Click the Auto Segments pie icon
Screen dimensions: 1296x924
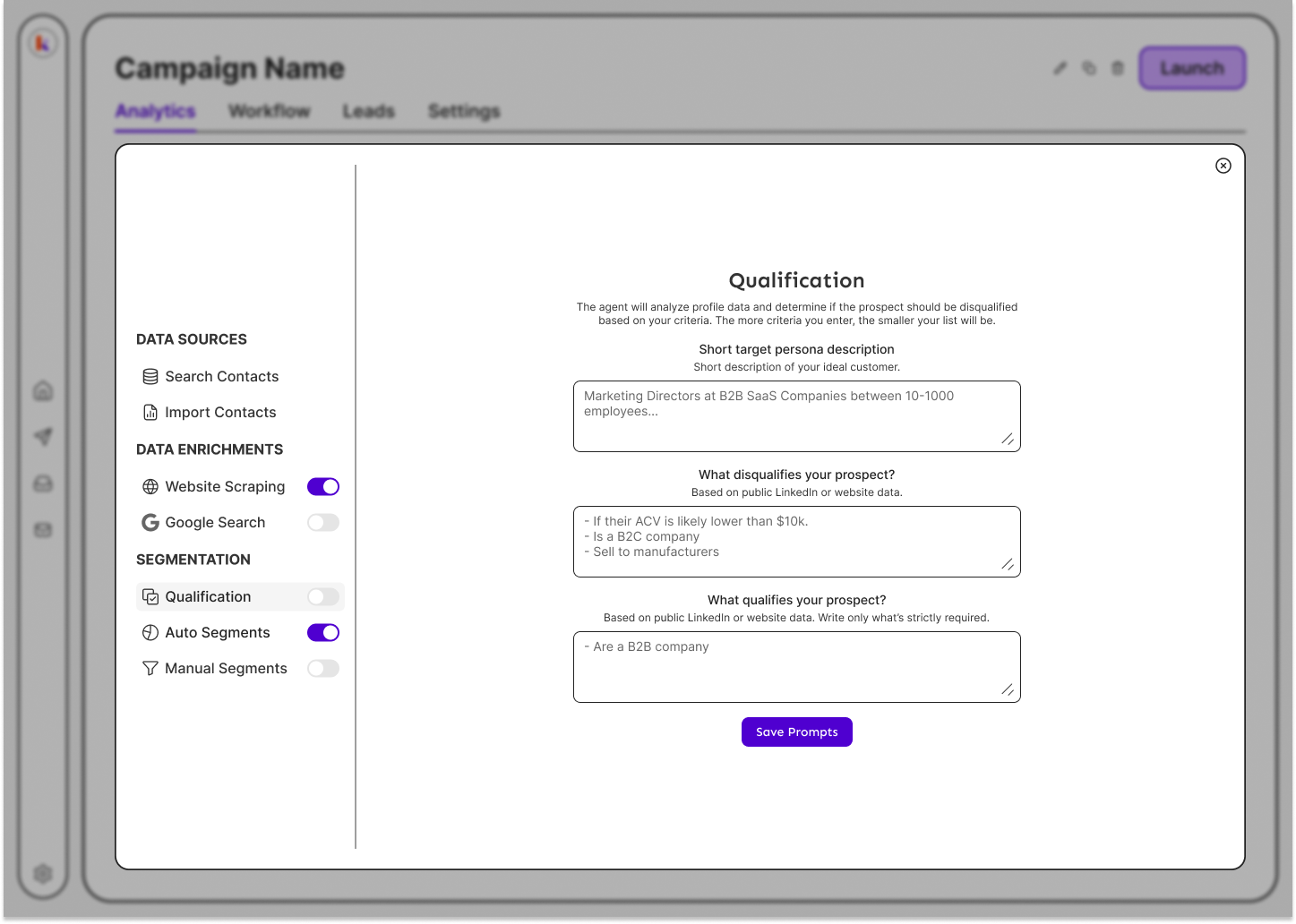point(150,633)
